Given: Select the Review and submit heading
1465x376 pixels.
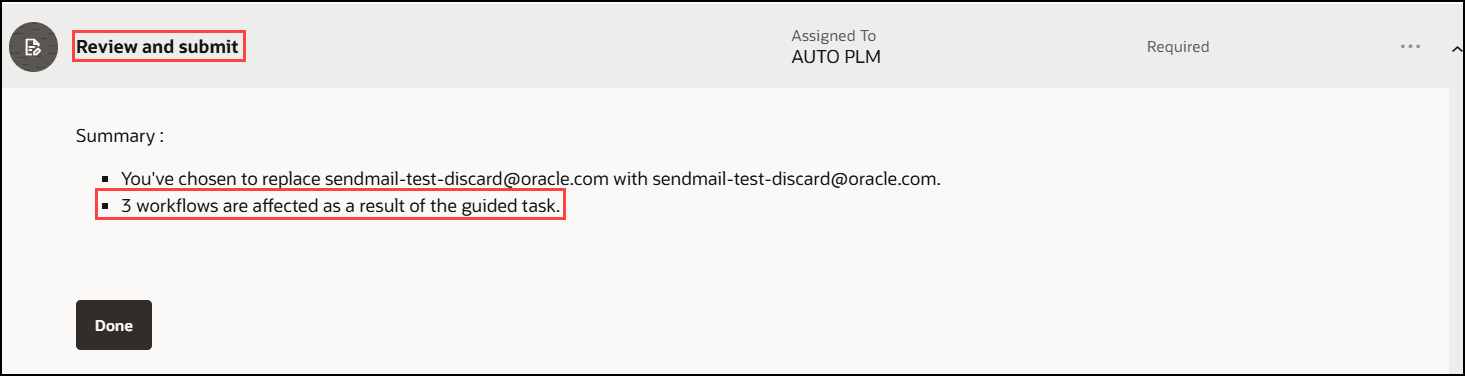Looking at the screenshot, I should [x=158, y=47].
